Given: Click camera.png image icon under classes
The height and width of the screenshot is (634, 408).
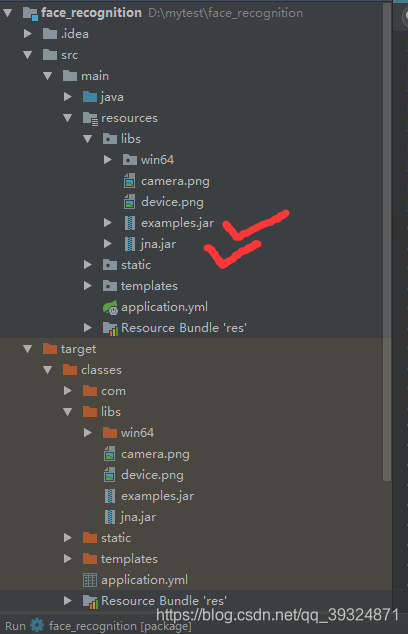Looking at the screenshot, I should pos(110,454).
